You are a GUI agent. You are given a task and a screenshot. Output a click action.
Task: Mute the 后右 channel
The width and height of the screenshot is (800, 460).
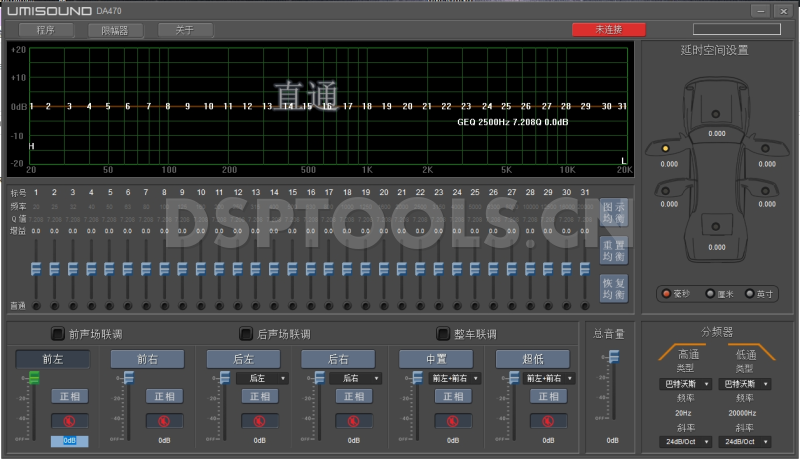click(353, 421)
